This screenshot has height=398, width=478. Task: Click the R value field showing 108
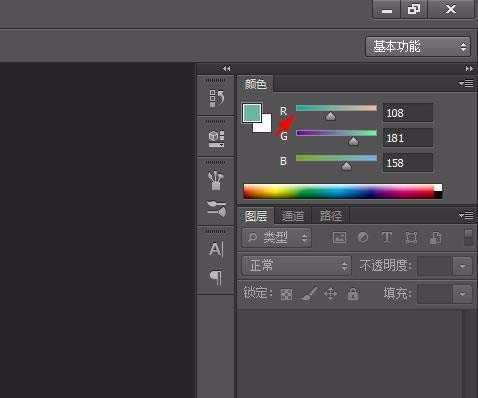coord(408,113)
